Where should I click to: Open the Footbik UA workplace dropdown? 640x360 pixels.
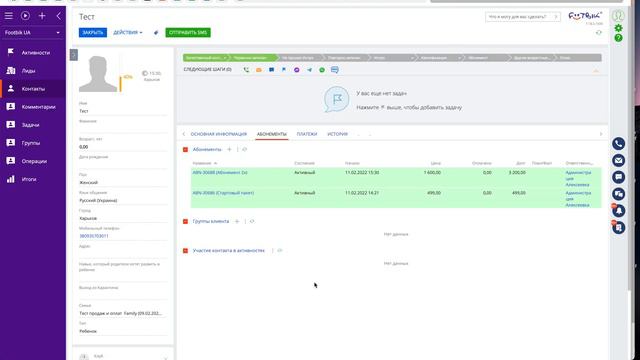coord(32,33)
